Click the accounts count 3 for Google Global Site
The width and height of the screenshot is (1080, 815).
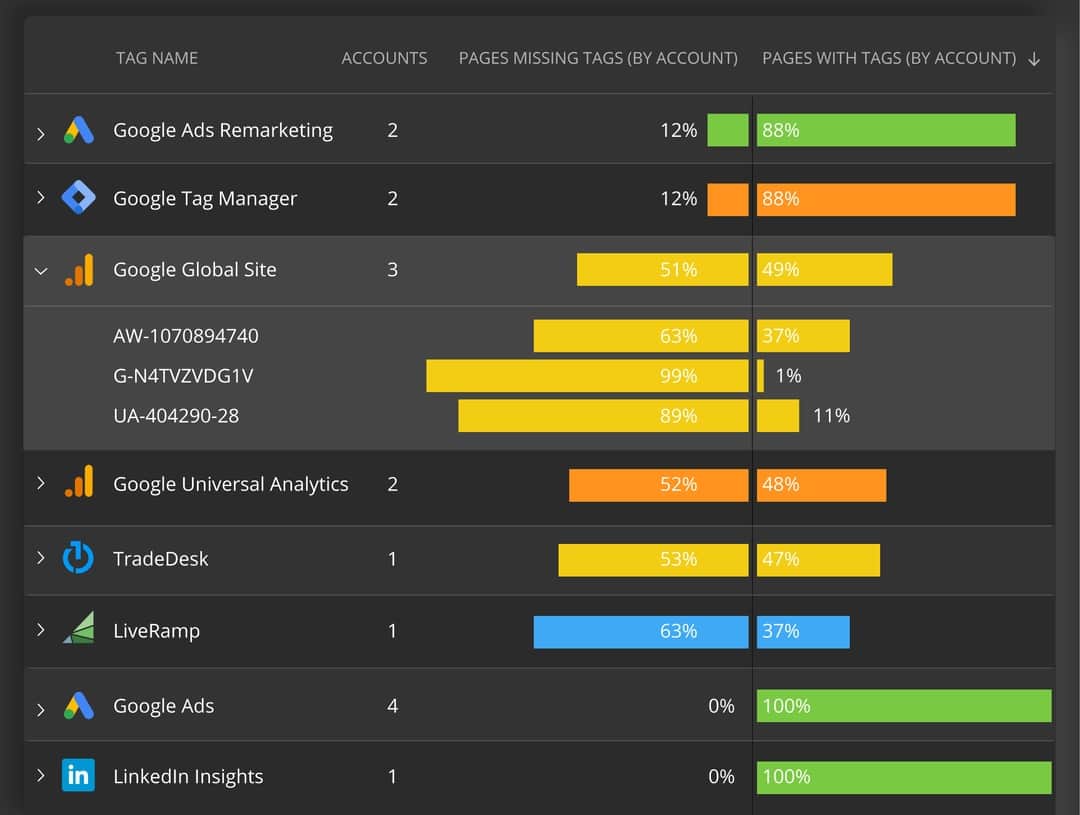[x=393, y=269]
